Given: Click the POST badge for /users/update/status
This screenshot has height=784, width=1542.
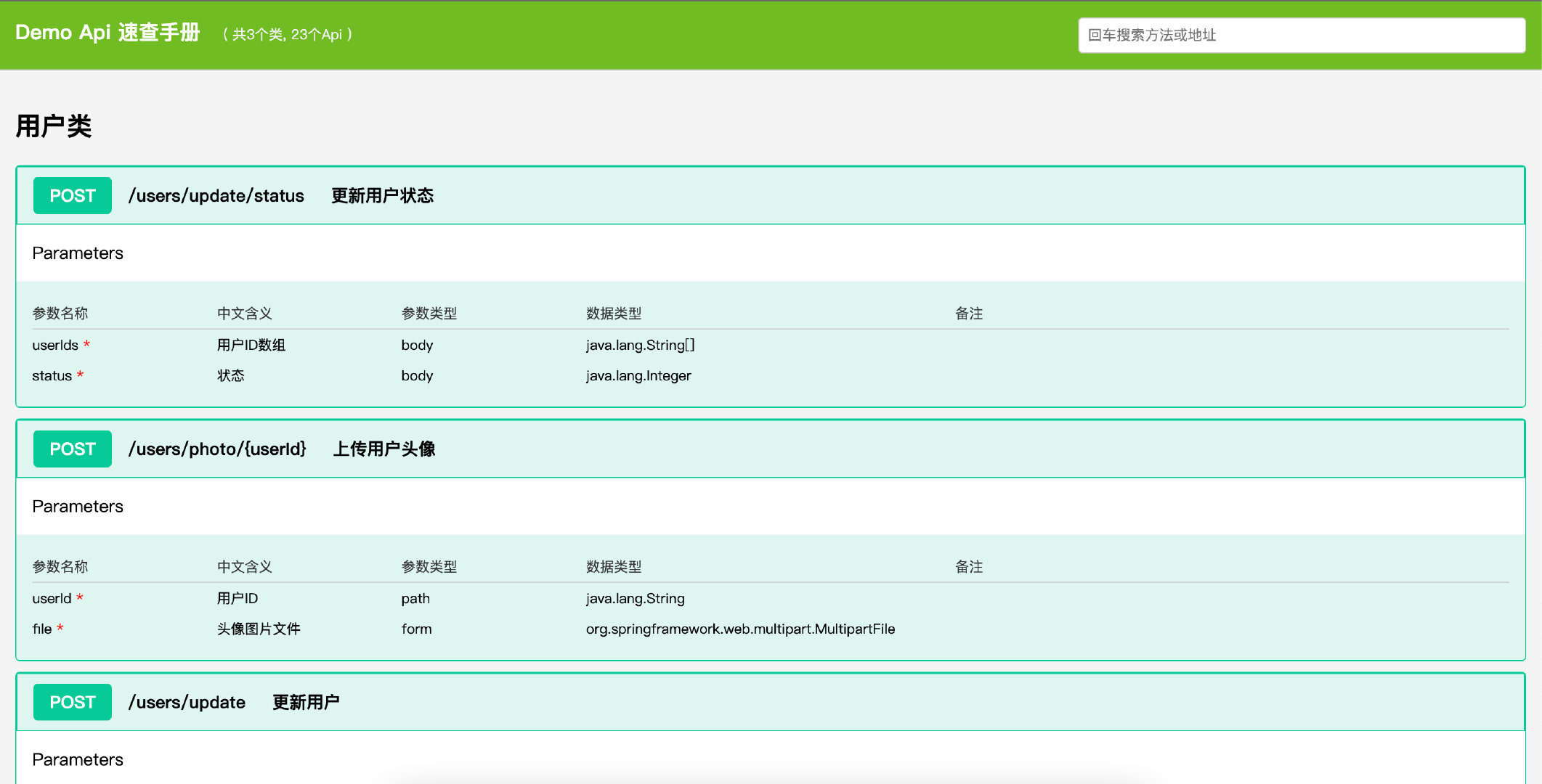Looking at the screenshot, I should click(72, 196).
